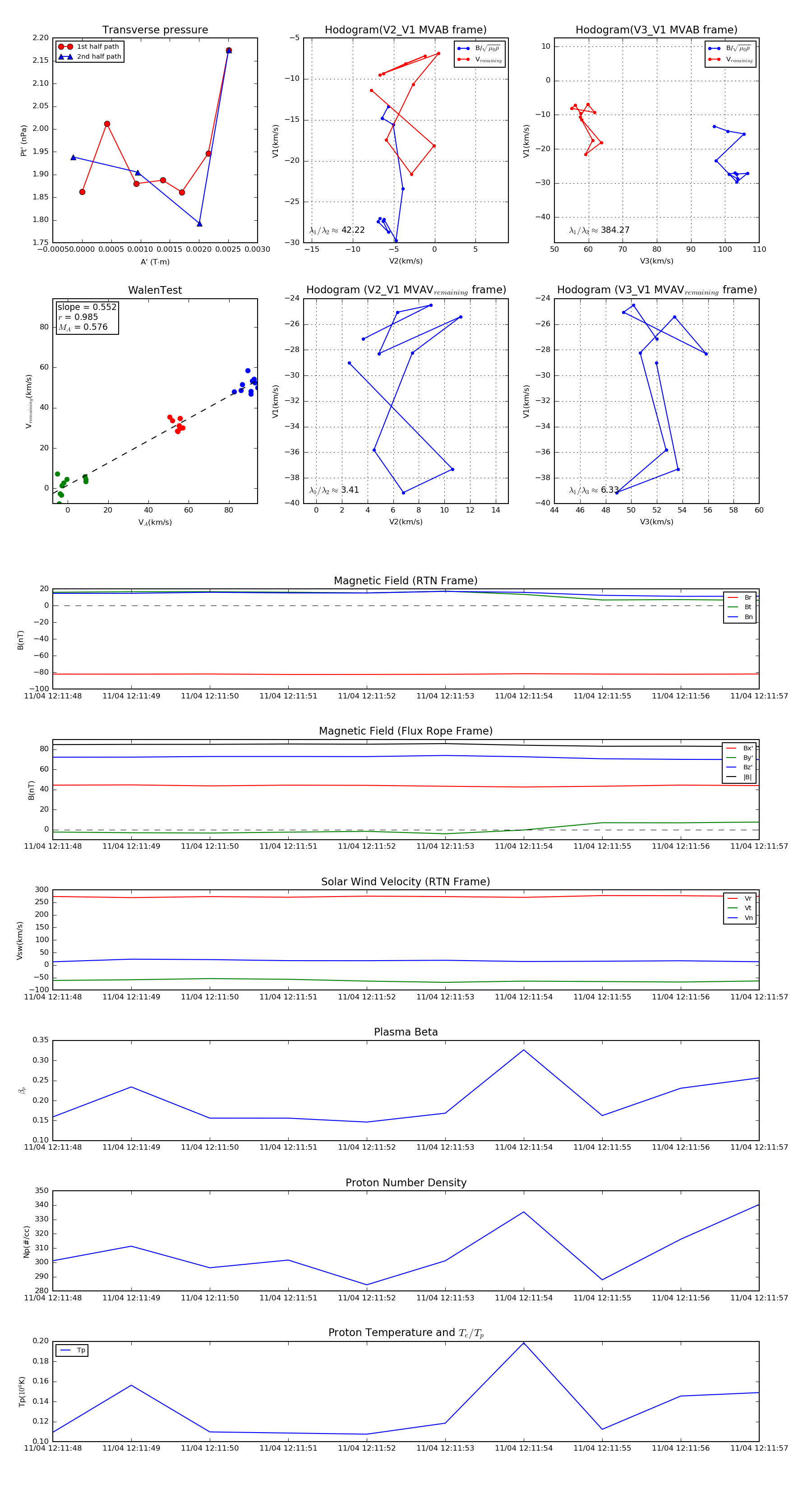
Task: Click the "Np(#/cc)" y-axis label
Action: pyautogui.click(x=27, y=1241)
